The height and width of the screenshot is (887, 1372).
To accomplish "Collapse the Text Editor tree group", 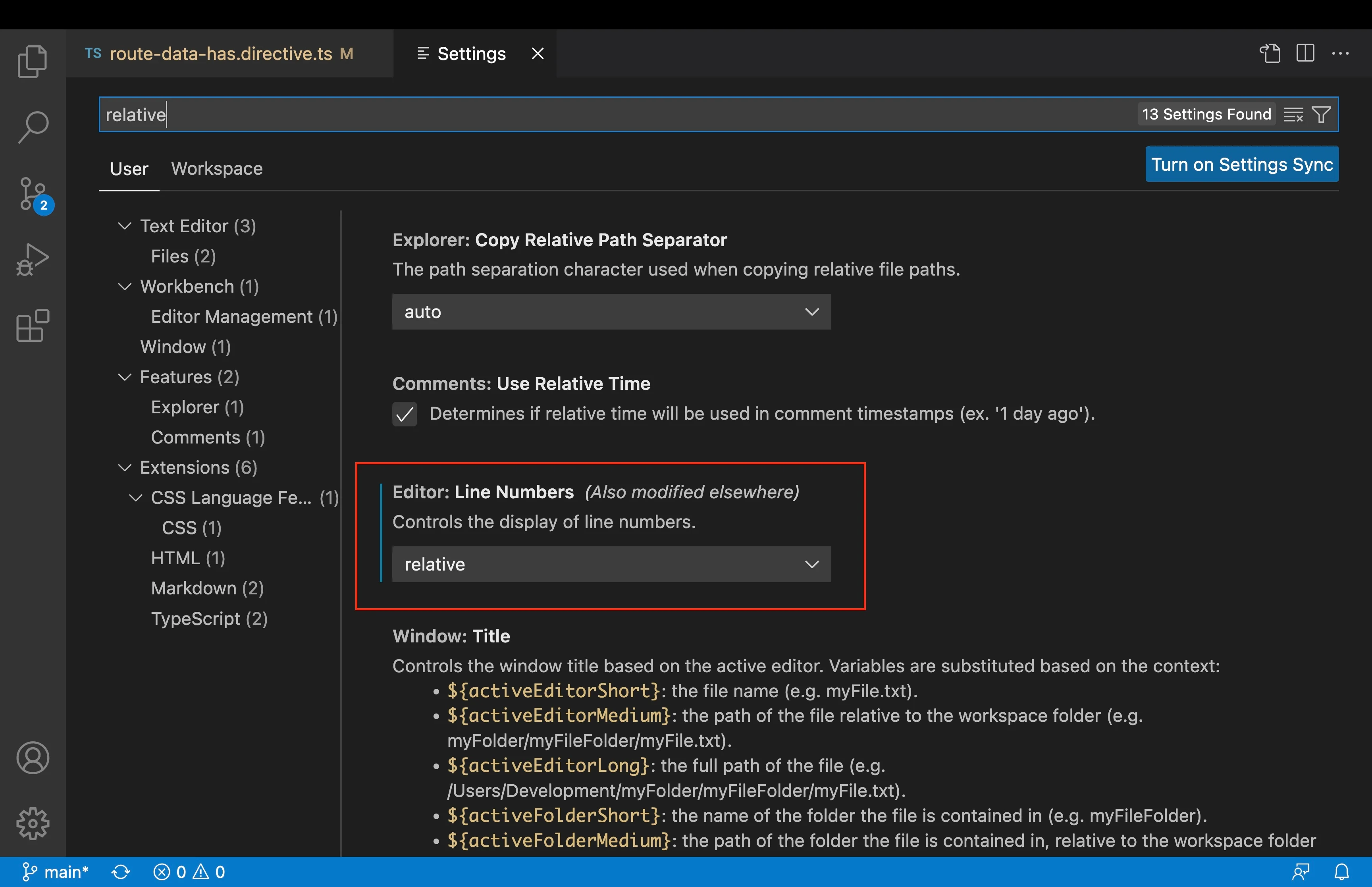I will pyautogui.click(x=124, y=226).
